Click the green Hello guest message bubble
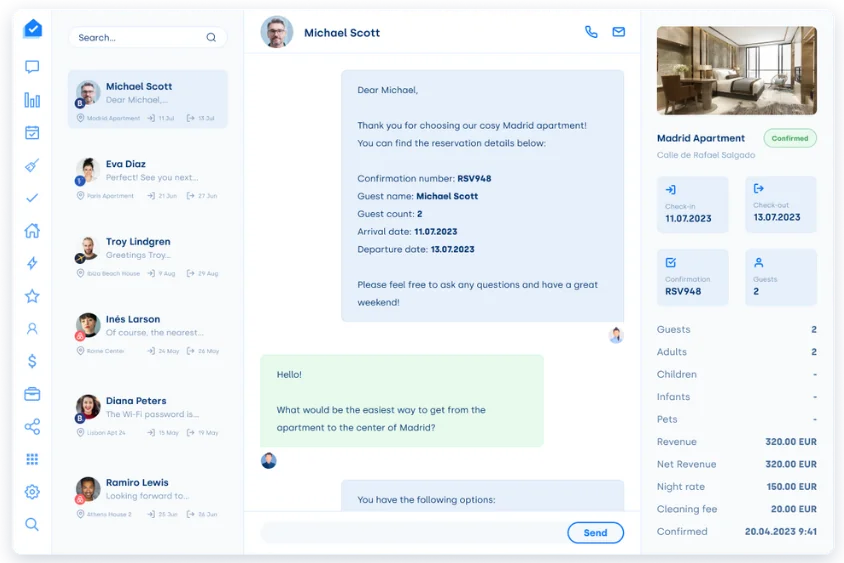This screenshot has width=844, height=563. click(x=402, y=401)
